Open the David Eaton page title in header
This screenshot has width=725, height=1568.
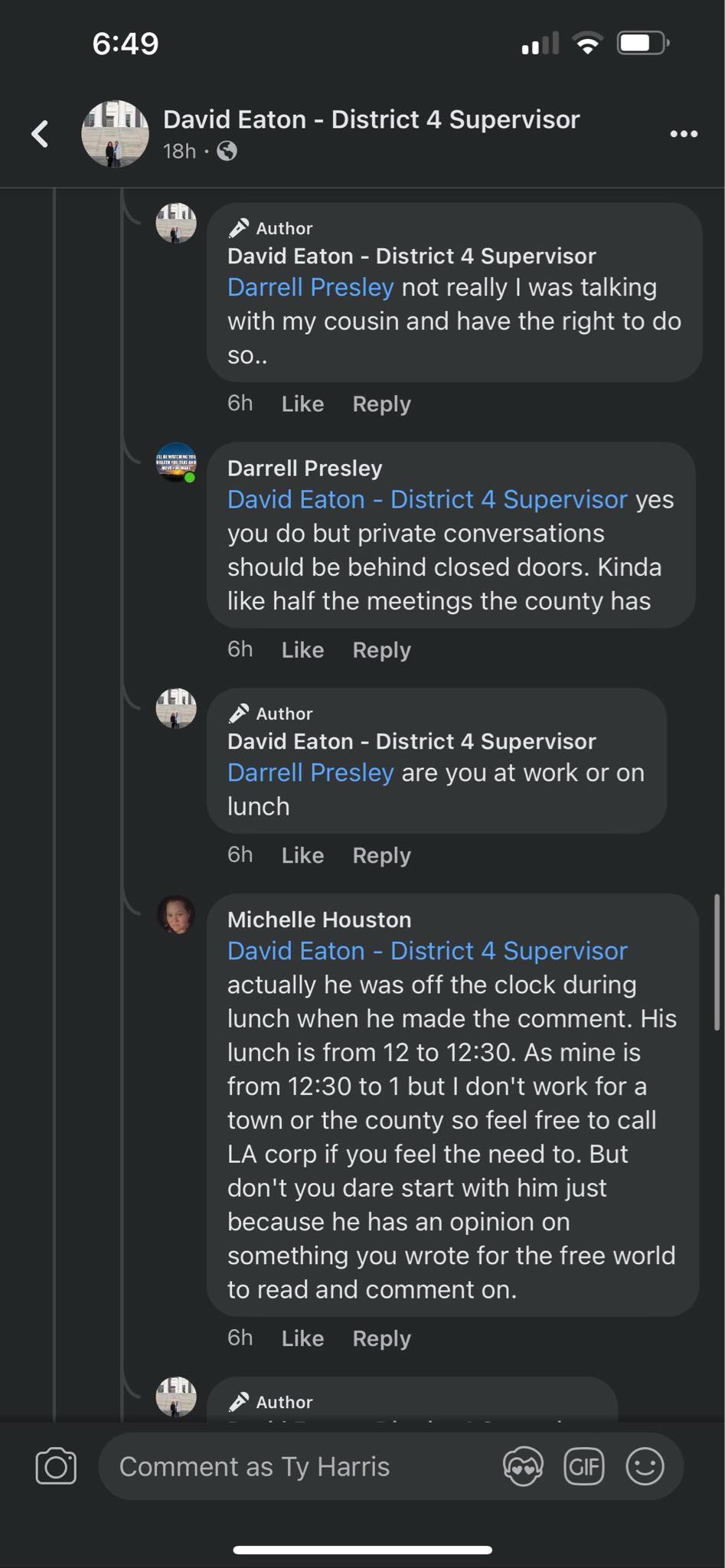click(371, 120)
